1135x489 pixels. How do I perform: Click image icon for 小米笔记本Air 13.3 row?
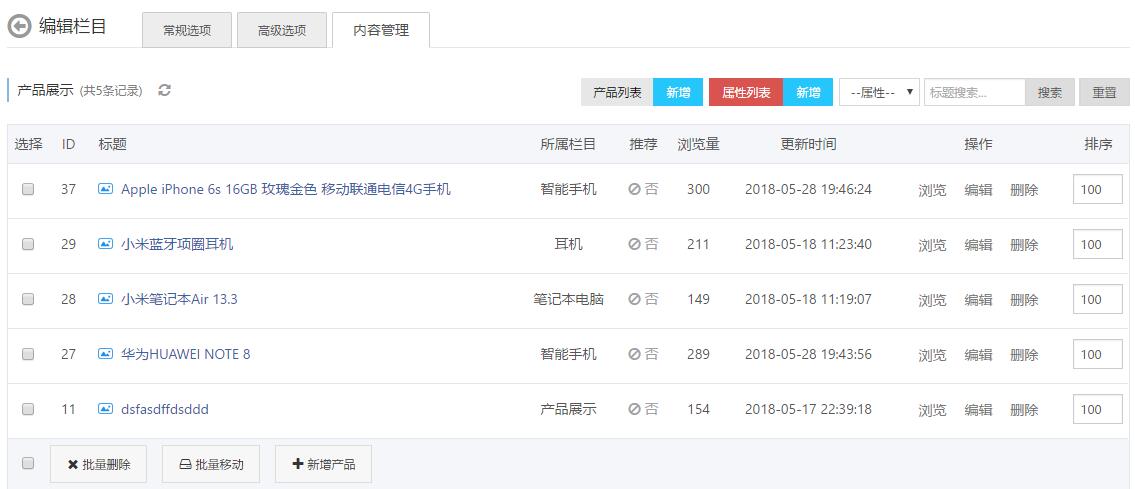tap(105, 299)
